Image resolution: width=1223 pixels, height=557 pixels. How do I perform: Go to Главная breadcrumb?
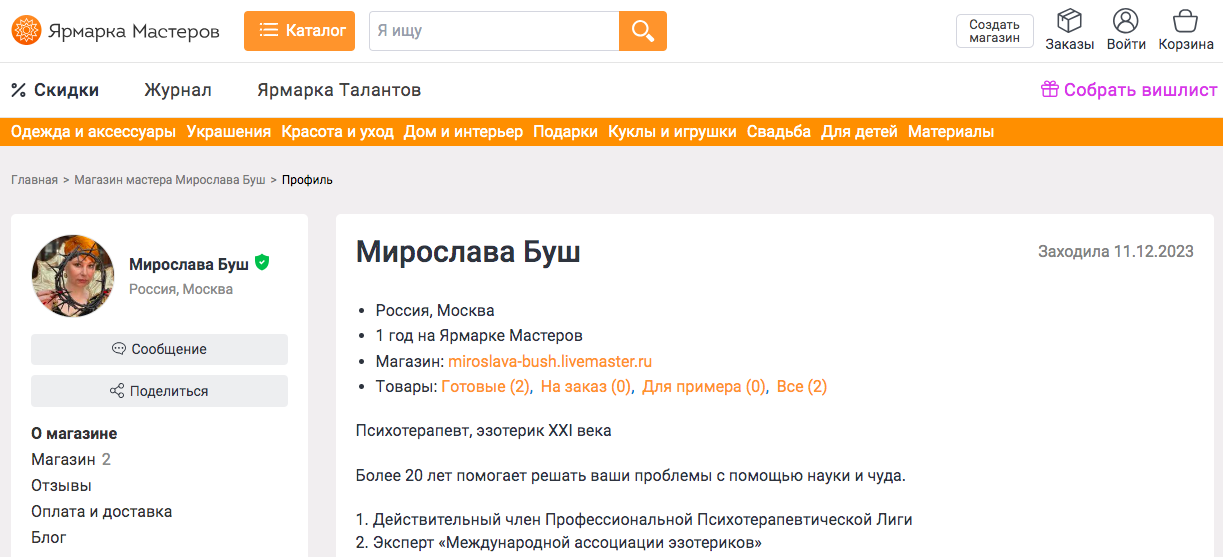click(34, 180)
